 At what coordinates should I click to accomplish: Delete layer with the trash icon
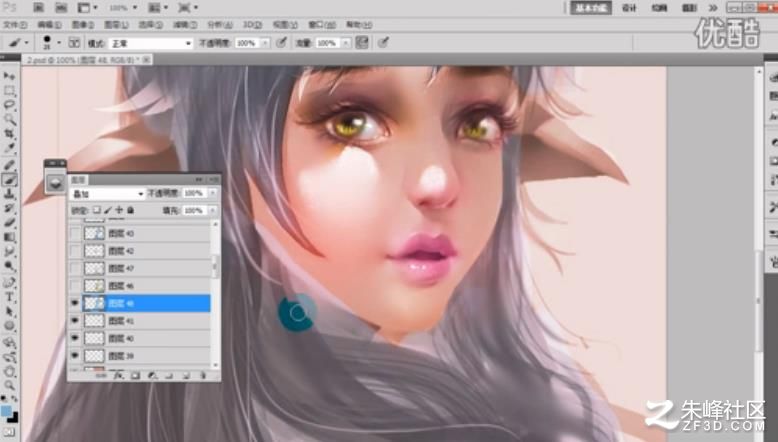(203, 376)
